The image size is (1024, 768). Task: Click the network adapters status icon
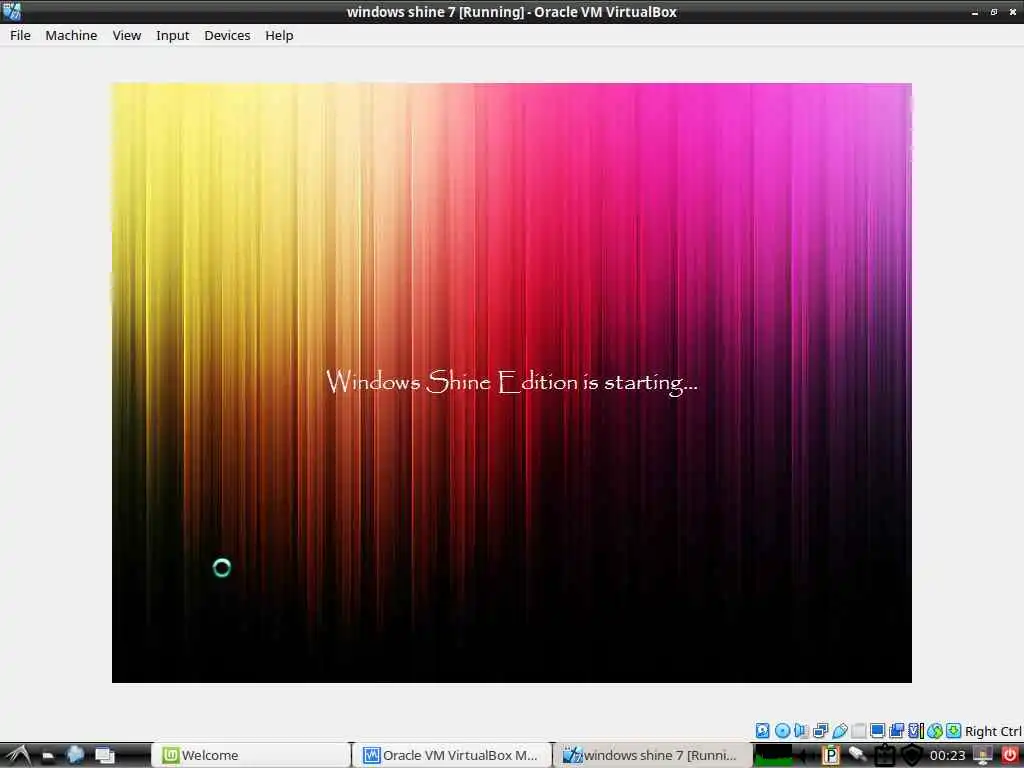pos(820,731)
